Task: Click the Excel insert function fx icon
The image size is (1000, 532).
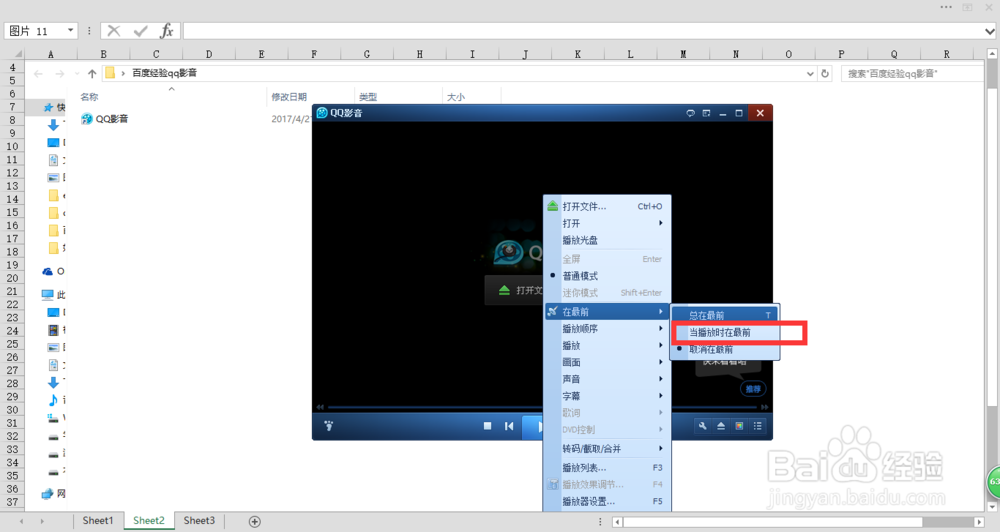Action: coord(167,31)
